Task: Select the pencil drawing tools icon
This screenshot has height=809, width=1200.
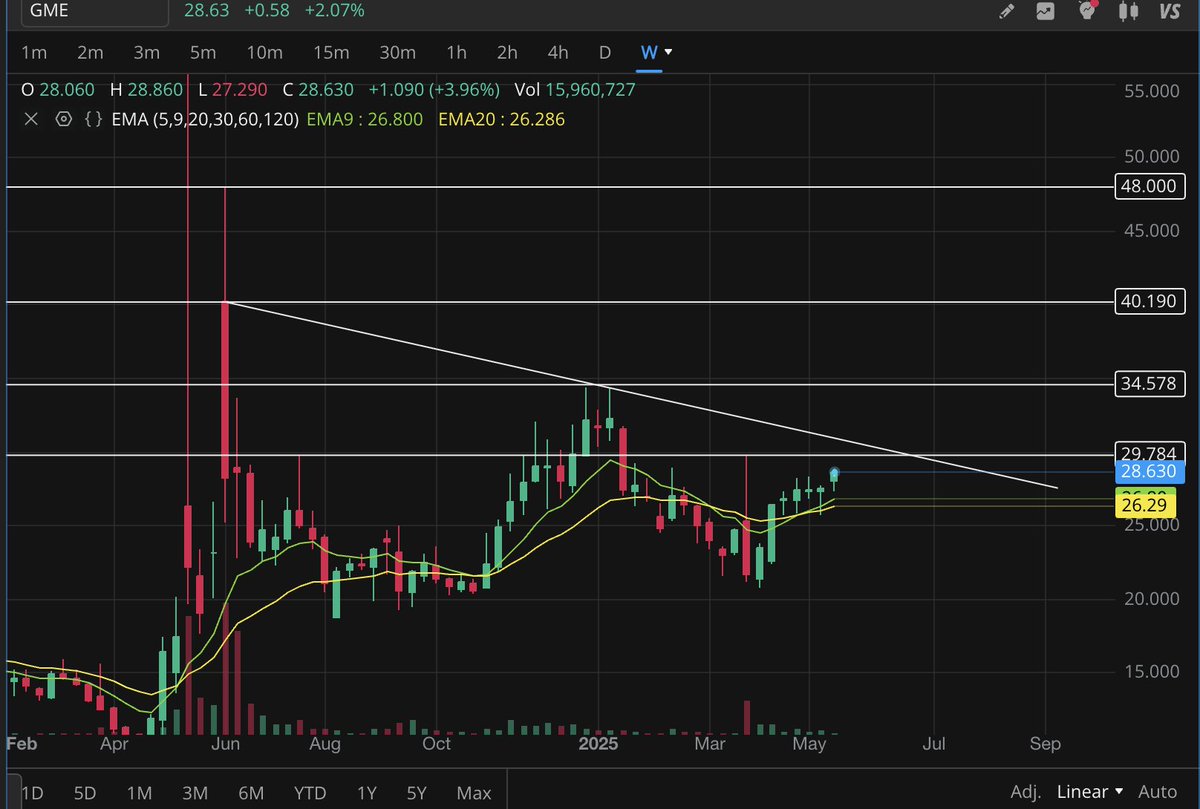Action: point(1007,10)
